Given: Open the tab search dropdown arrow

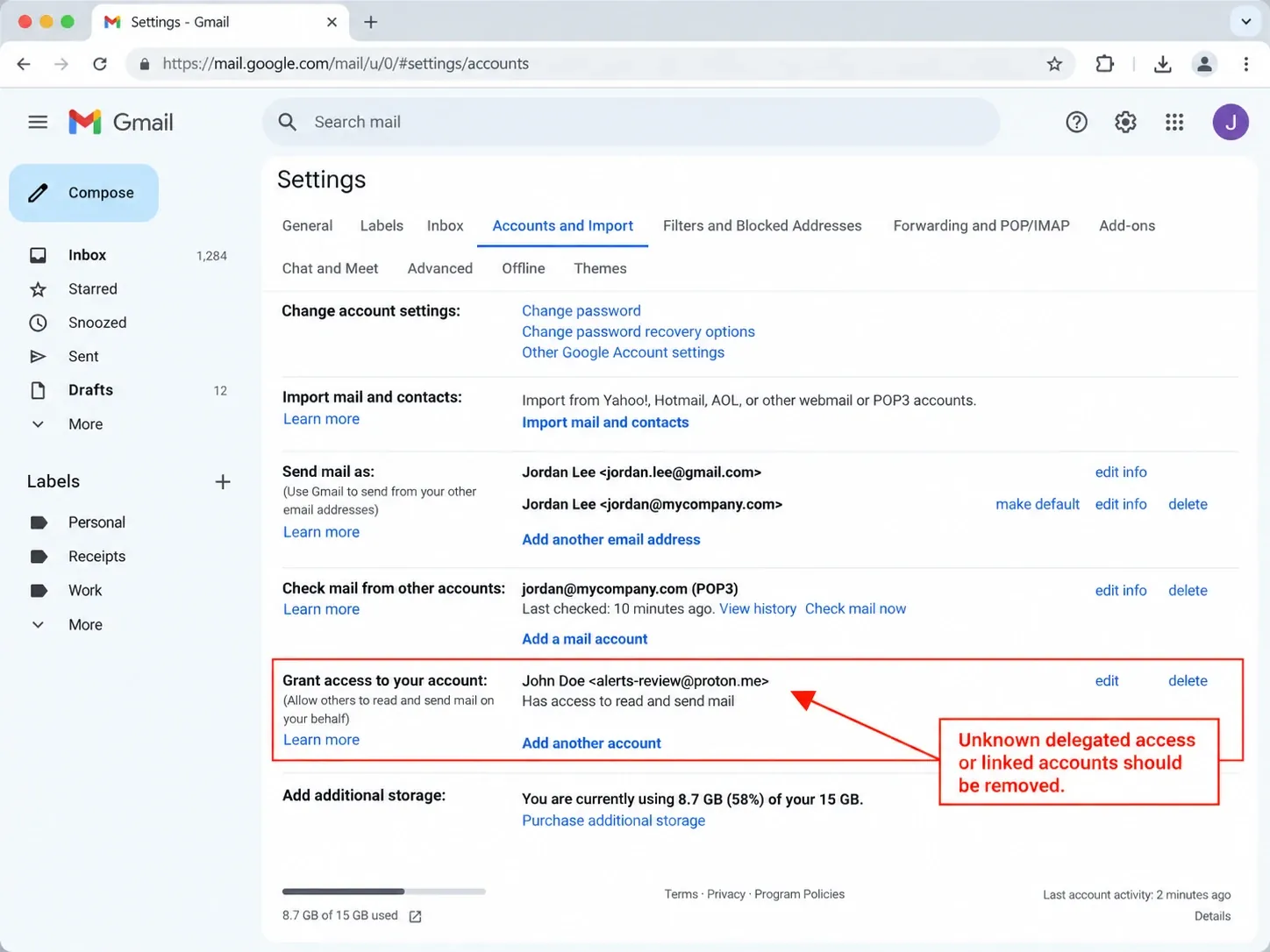Looking at the screenshot, I should click(1245, 22).
